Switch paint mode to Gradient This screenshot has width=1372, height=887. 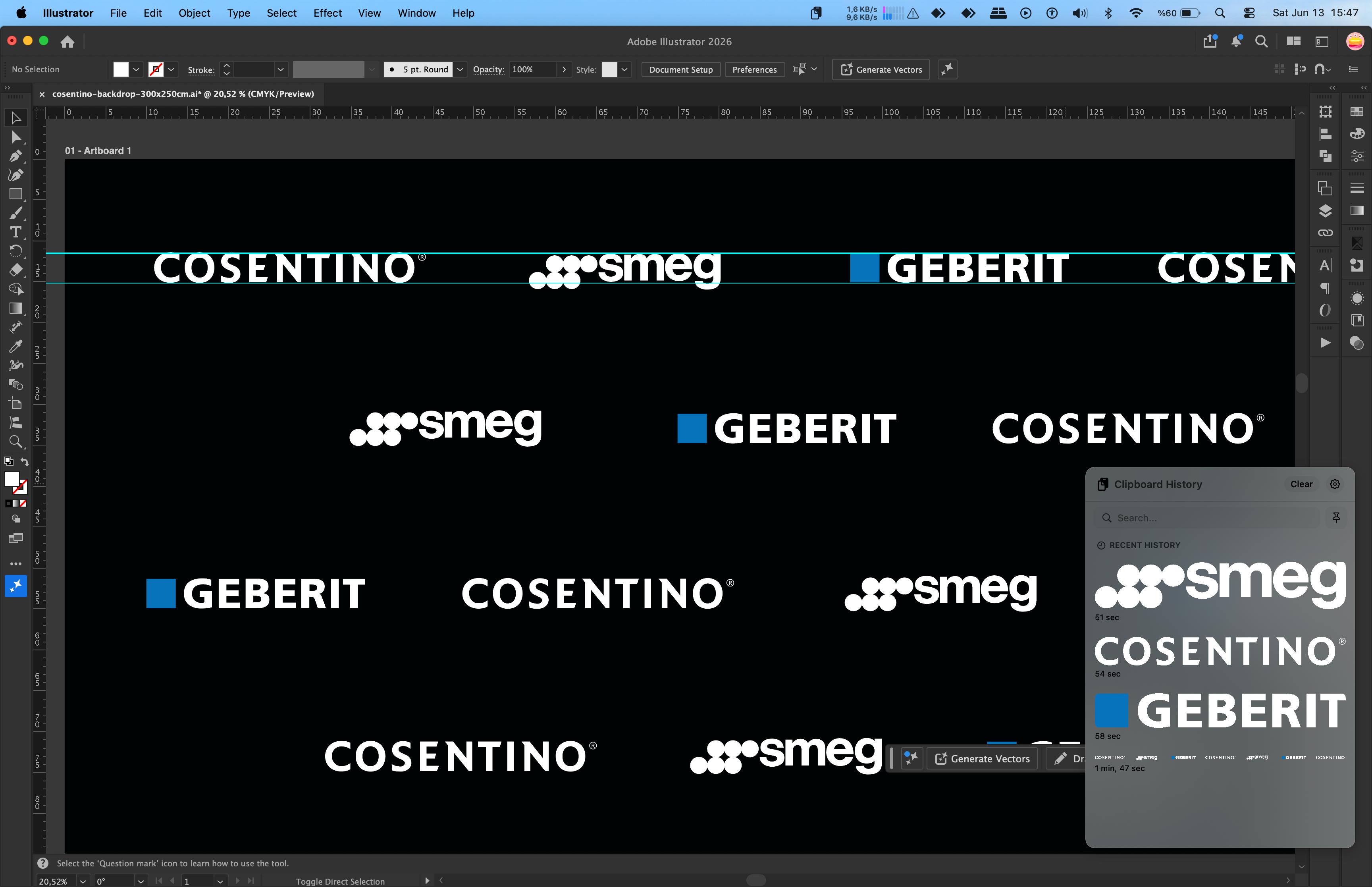(x=15, y=503)
